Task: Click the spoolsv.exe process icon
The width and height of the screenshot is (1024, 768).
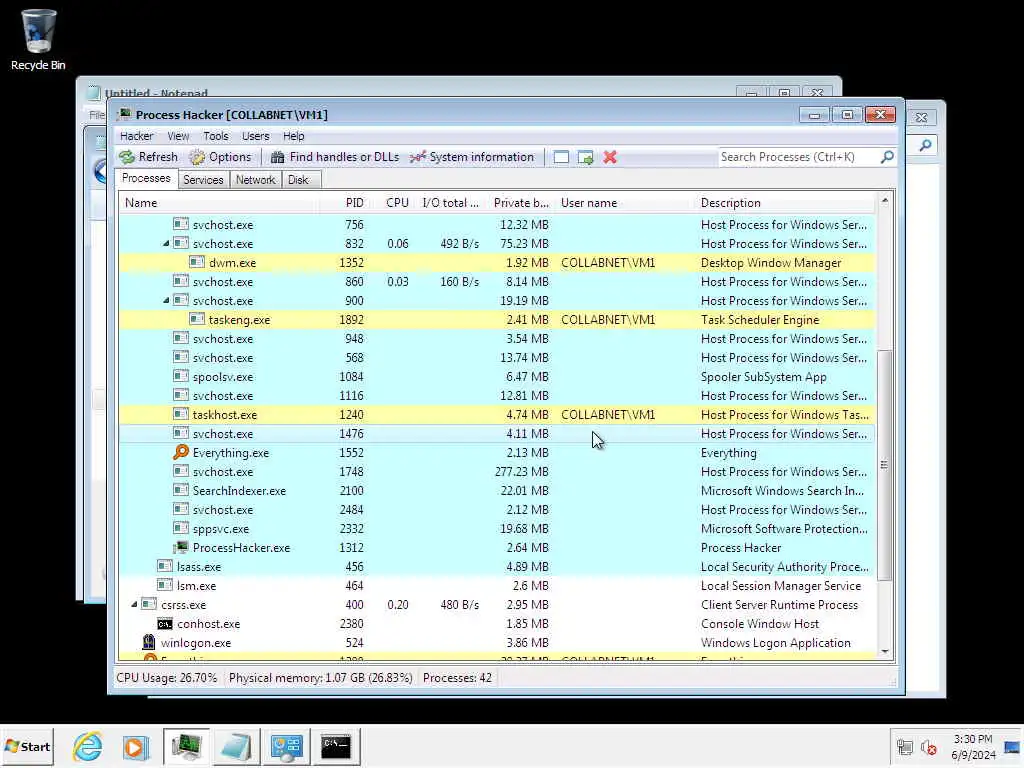Action: coord(181,376)
